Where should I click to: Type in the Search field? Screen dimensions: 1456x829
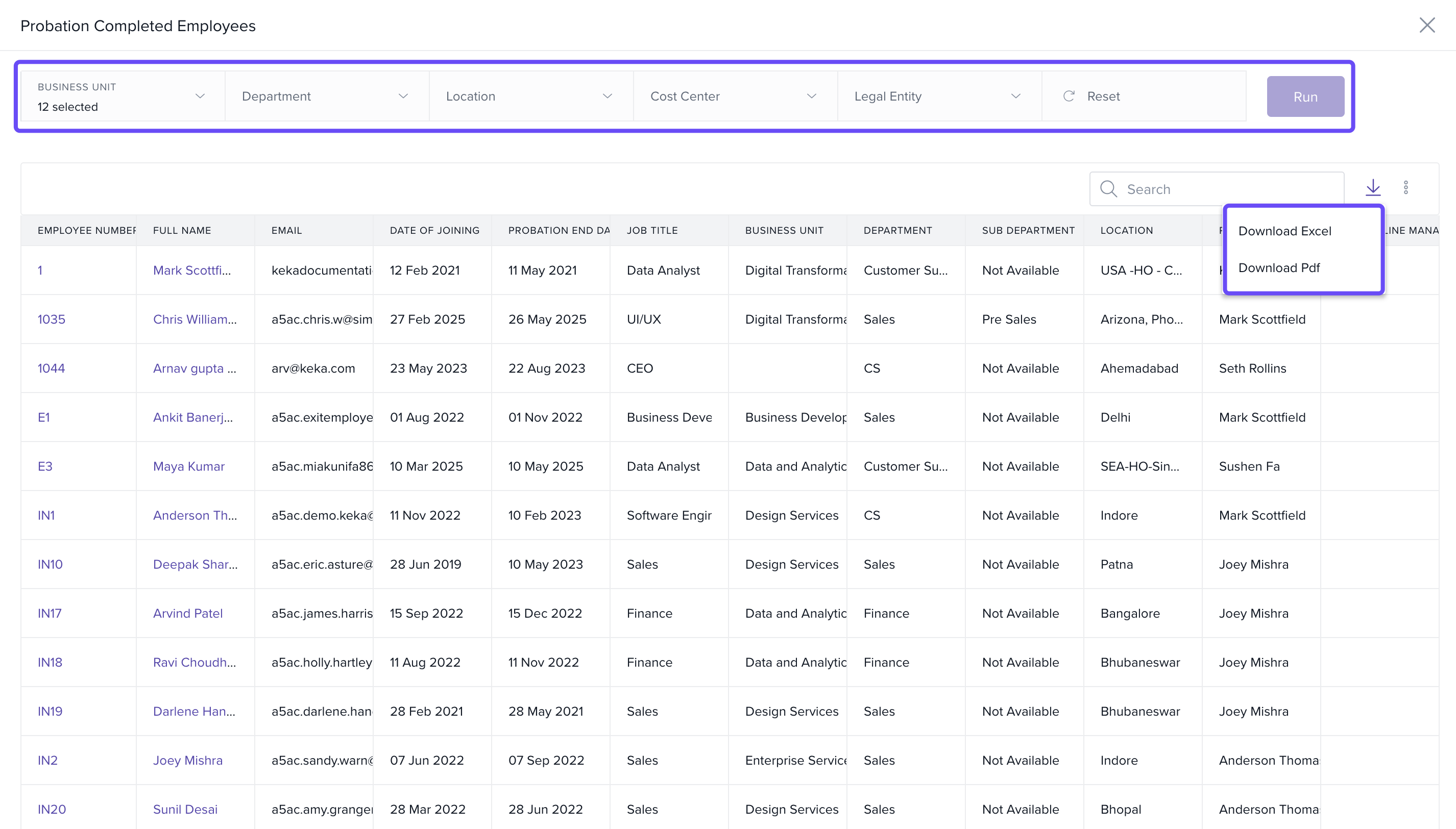[x=1230, y=189]
